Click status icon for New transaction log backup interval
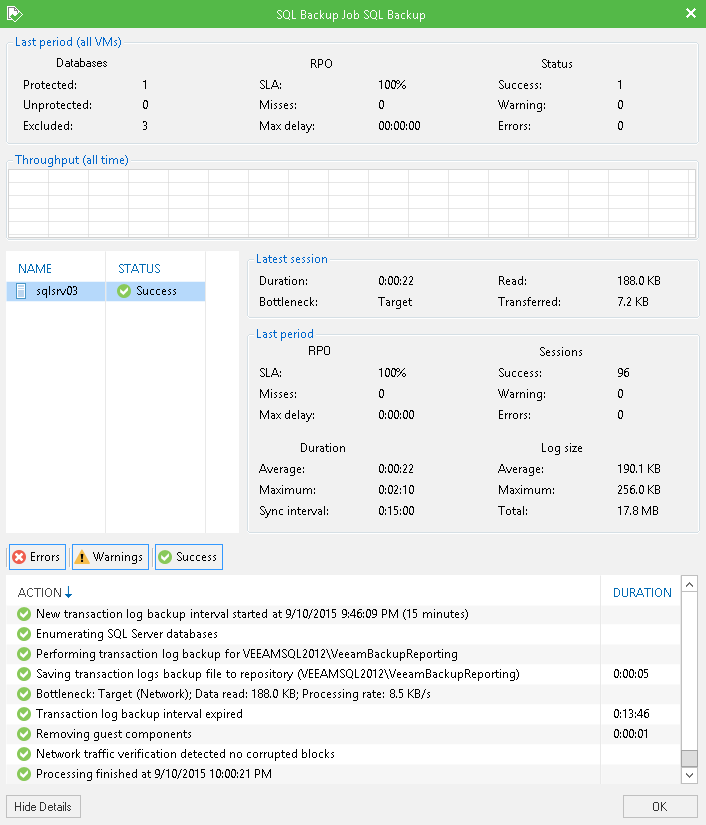706x825 pixels. pyautogui.click(x=24, y=614)
